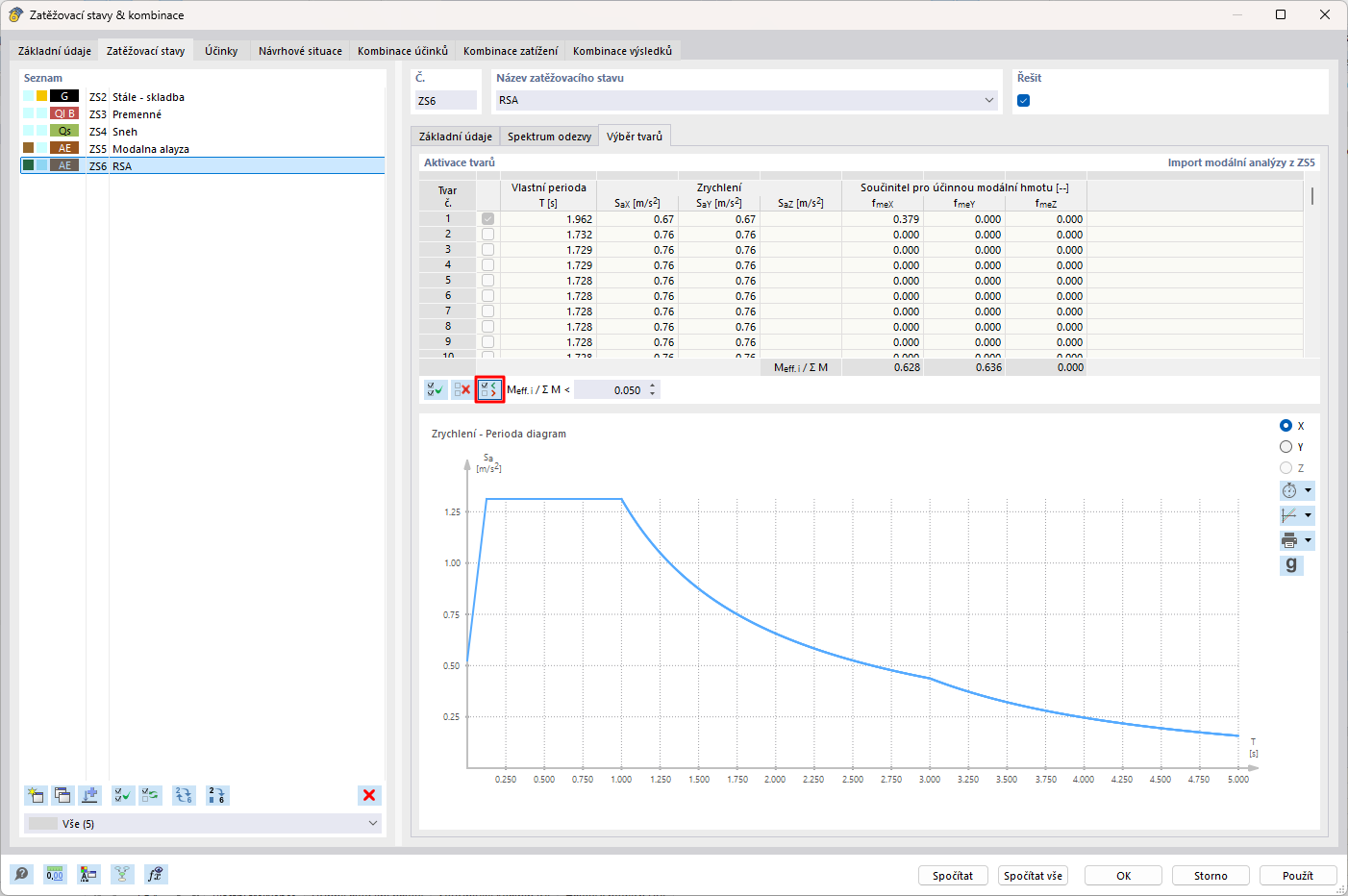The width and height of the screenshot is (1348, 896).
Task: Select the Y direction radio button
Action: click(1286, 446)
